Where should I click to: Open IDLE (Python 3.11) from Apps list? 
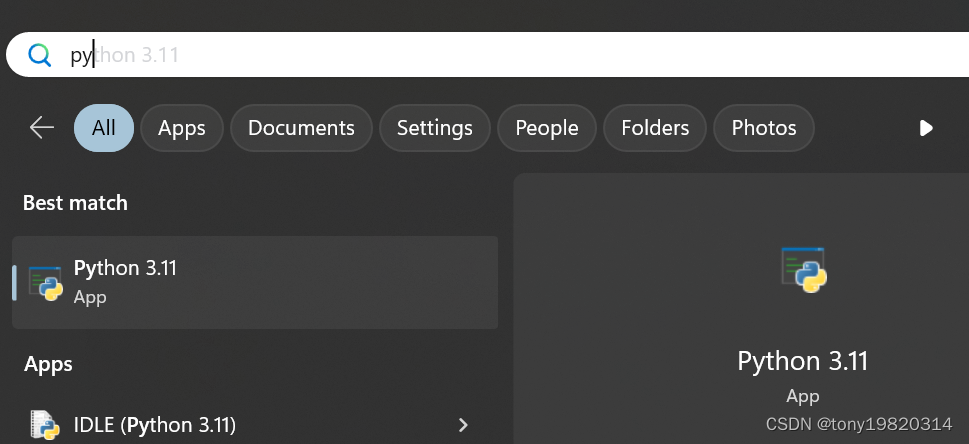point(255,425)
